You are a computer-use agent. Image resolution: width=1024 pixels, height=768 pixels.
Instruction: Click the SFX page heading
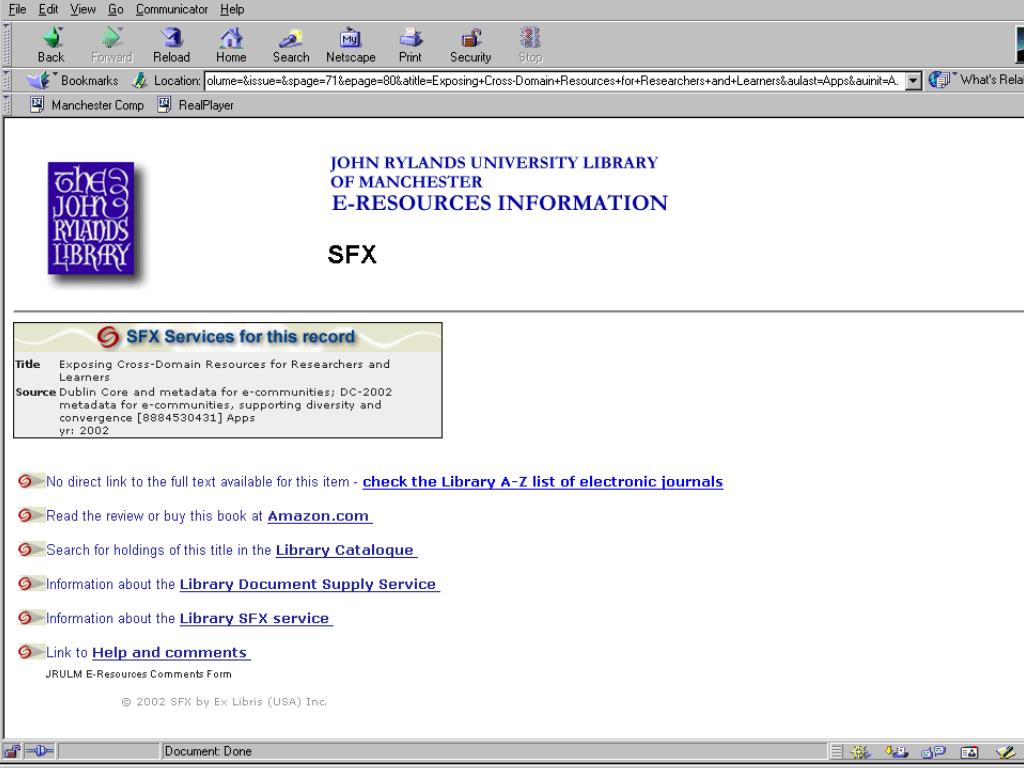(x=352, y=254)
